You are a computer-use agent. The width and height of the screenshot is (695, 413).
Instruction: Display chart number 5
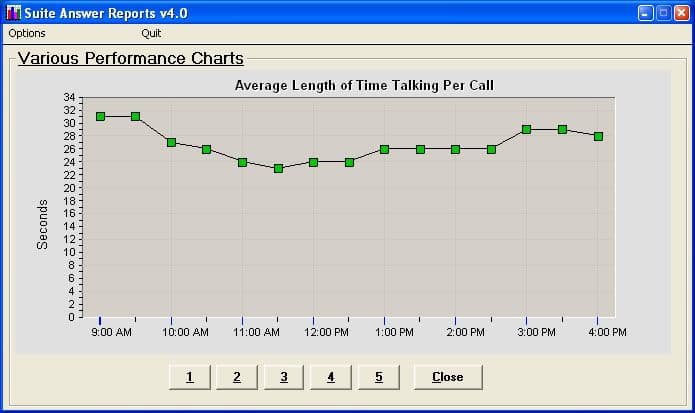(378, 377)
